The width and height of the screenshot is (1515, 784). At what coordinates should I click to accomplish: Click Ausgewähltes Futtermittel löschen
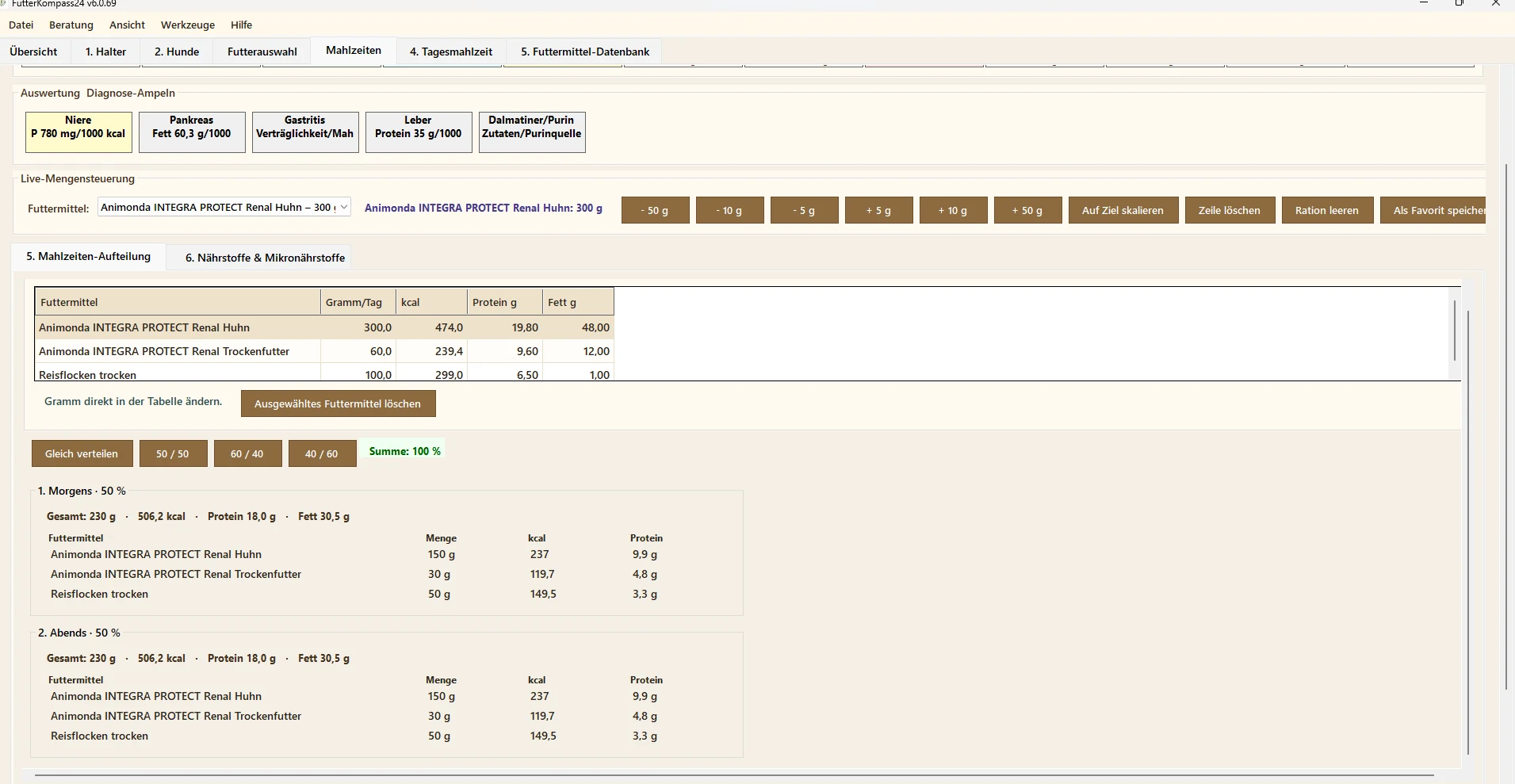point(339,403)
